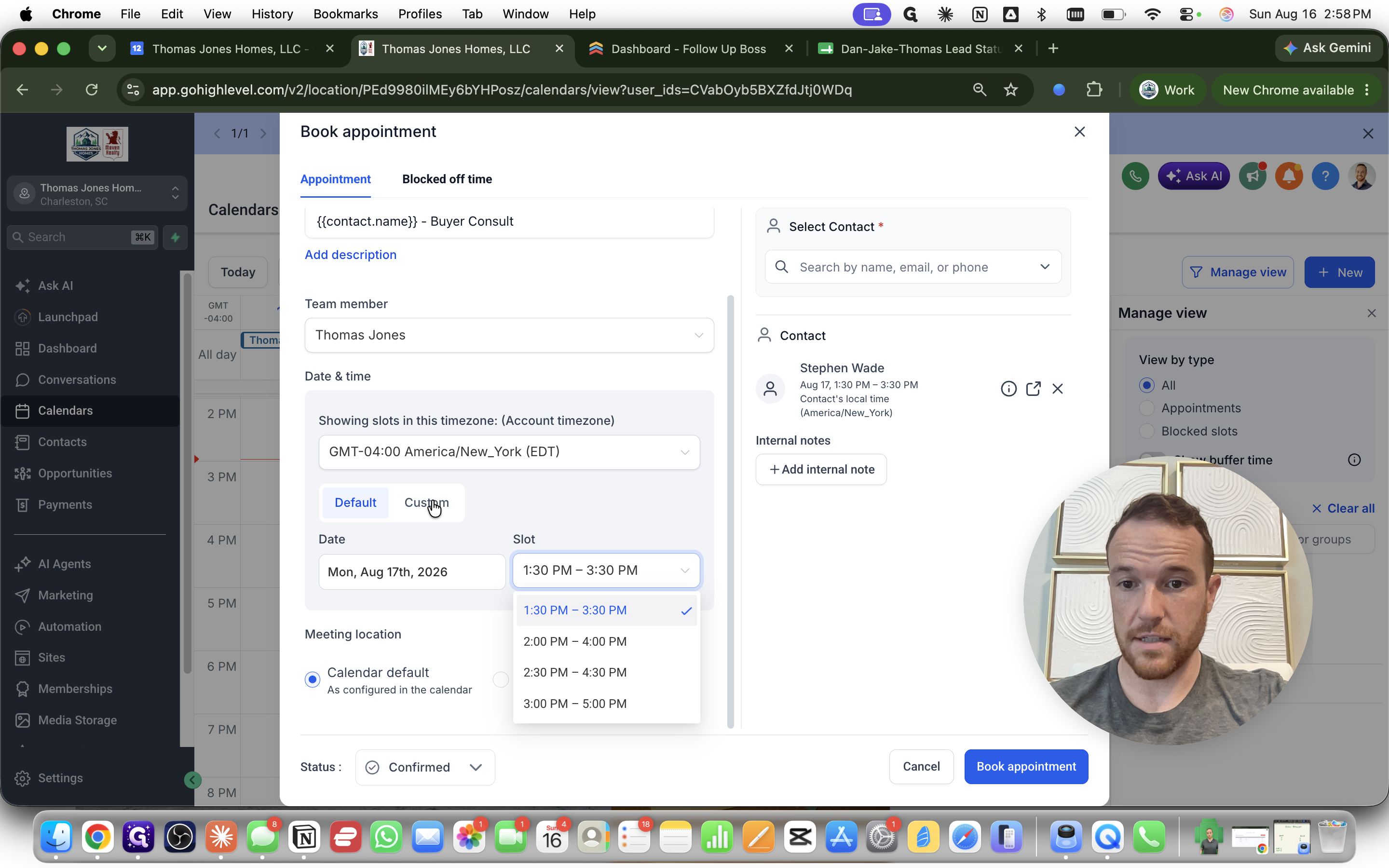Click the Book appointment button
1389x868 pixels.
[x=1026, y=766]
